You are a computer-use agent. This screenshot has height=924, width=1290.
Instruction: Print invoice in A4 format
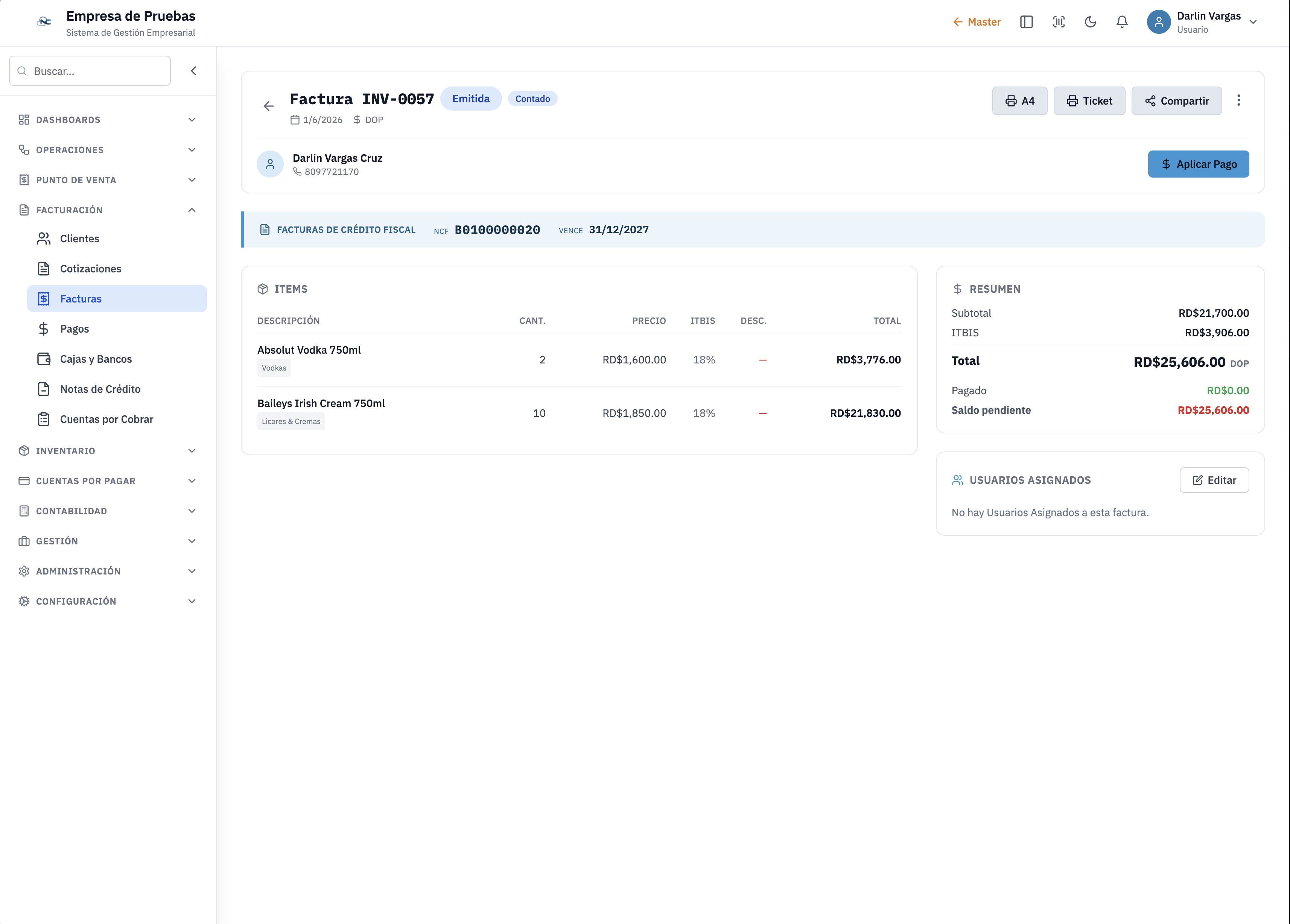(x=1019, y=101)
